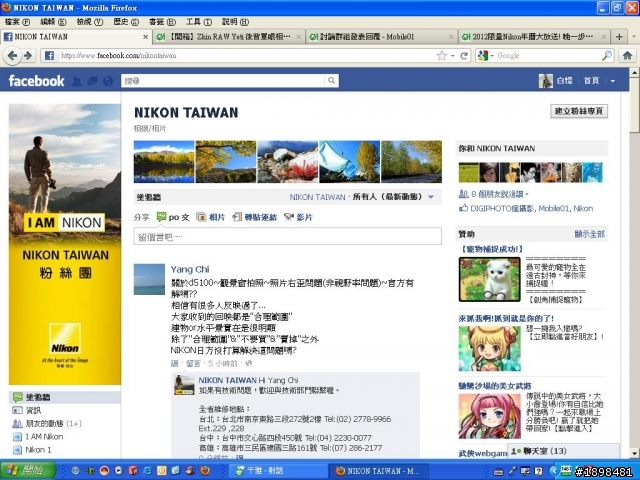The height and width of the screenshot is (480, 640).
Task: Select the 相片 share option
Action: [211, 217]
